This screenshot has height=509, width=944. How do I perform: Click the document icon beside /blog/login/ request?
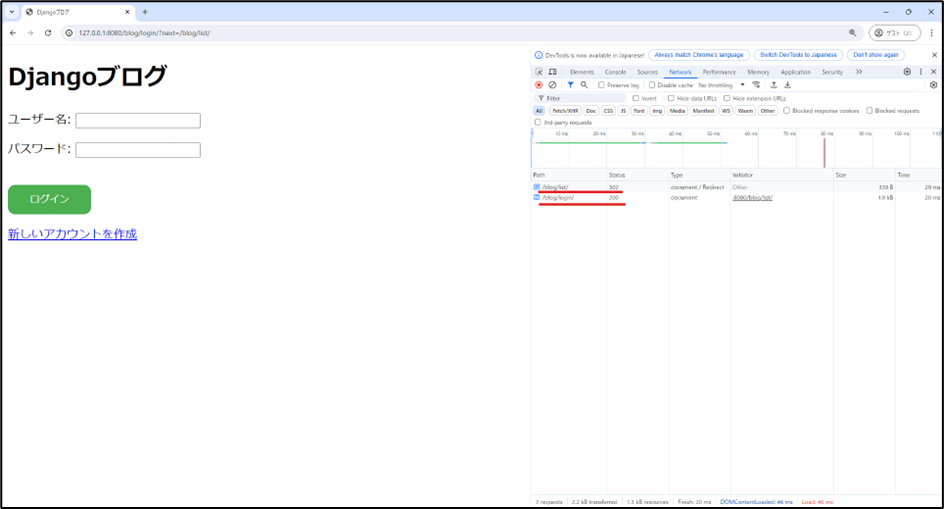tap(536, 198)
